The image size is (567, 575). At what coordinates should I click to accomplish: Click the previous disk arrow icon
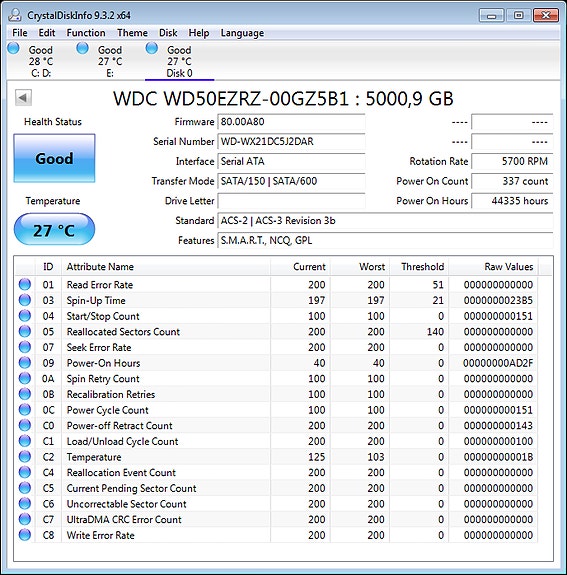point(23,98)
